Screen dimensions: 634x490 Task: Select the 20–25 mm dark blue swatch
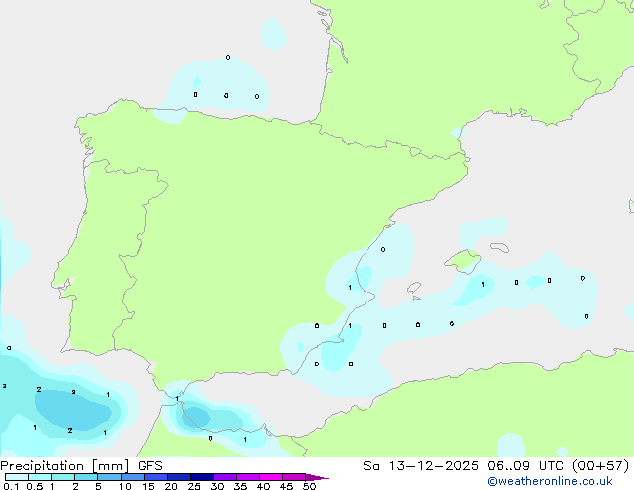pos(179,477)
